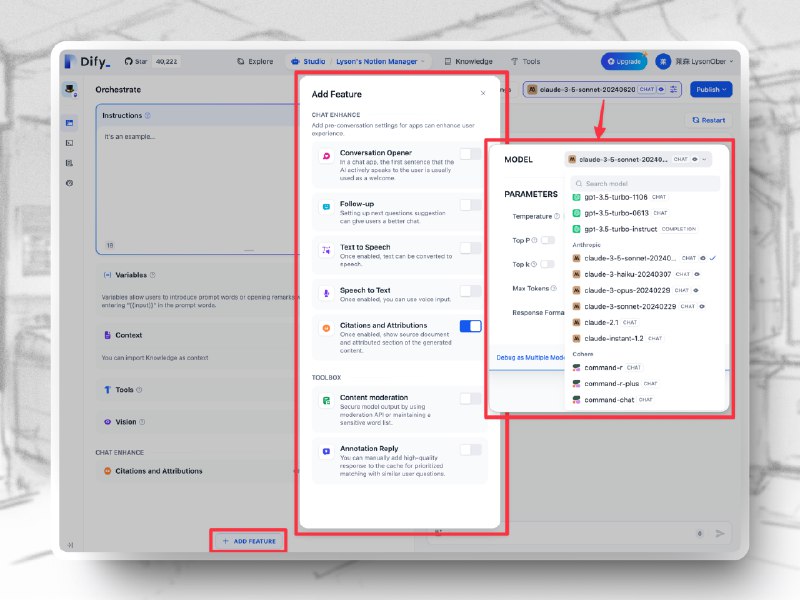800x600 pixels.
Task: Click the Search model input field
Action: 645,183
